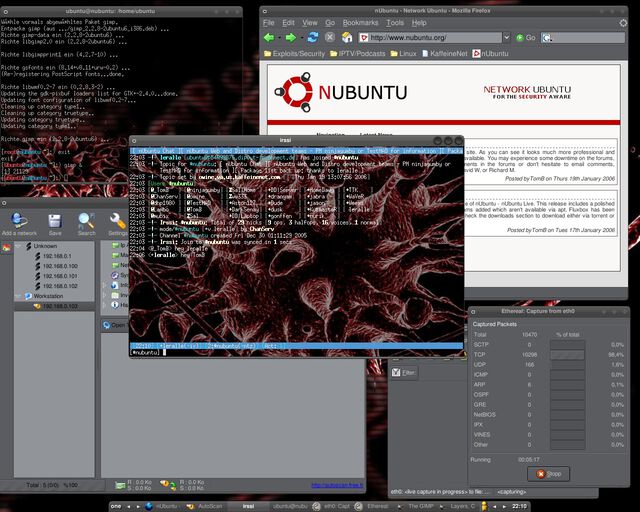This screenshot has width=640, height=512.
Task: Open the Firefox Edit menu
Action: [288, 23]
